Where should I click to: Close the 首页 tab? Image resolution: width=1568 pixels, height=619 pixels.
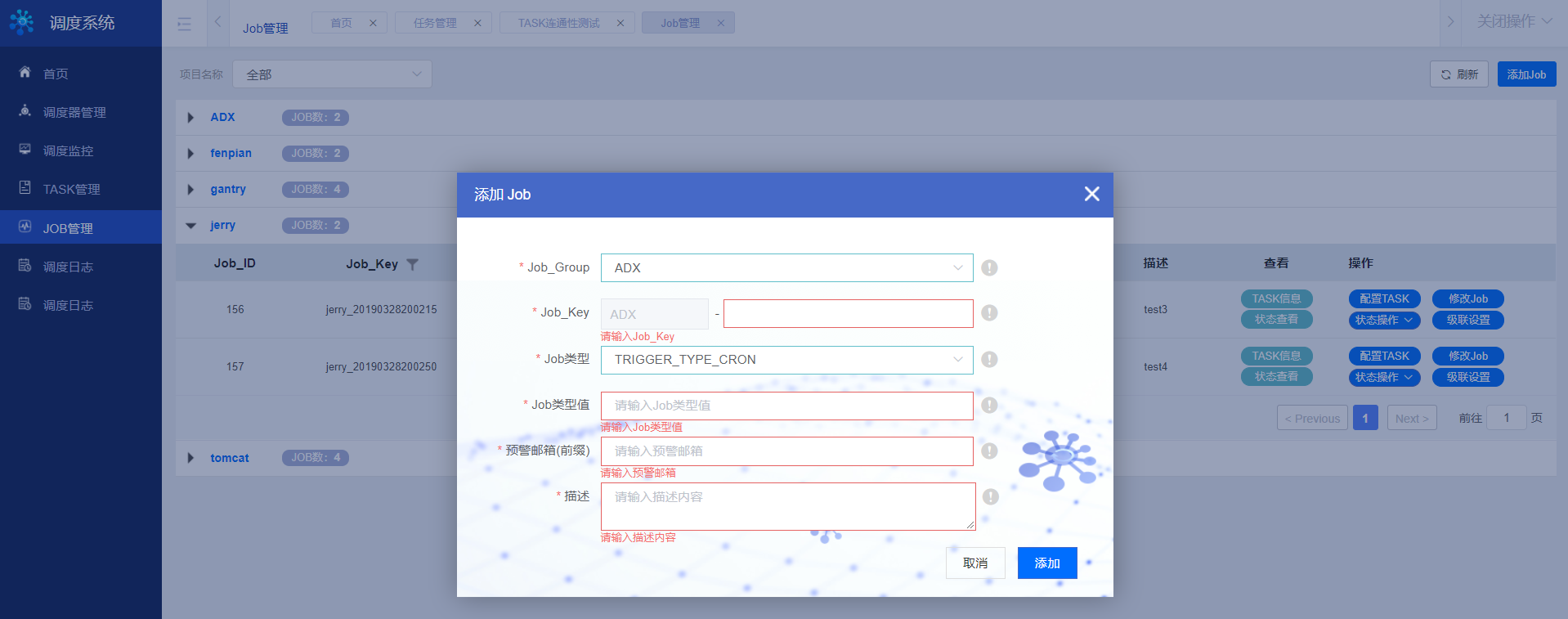pyautogui.click(x=373, y=23)
